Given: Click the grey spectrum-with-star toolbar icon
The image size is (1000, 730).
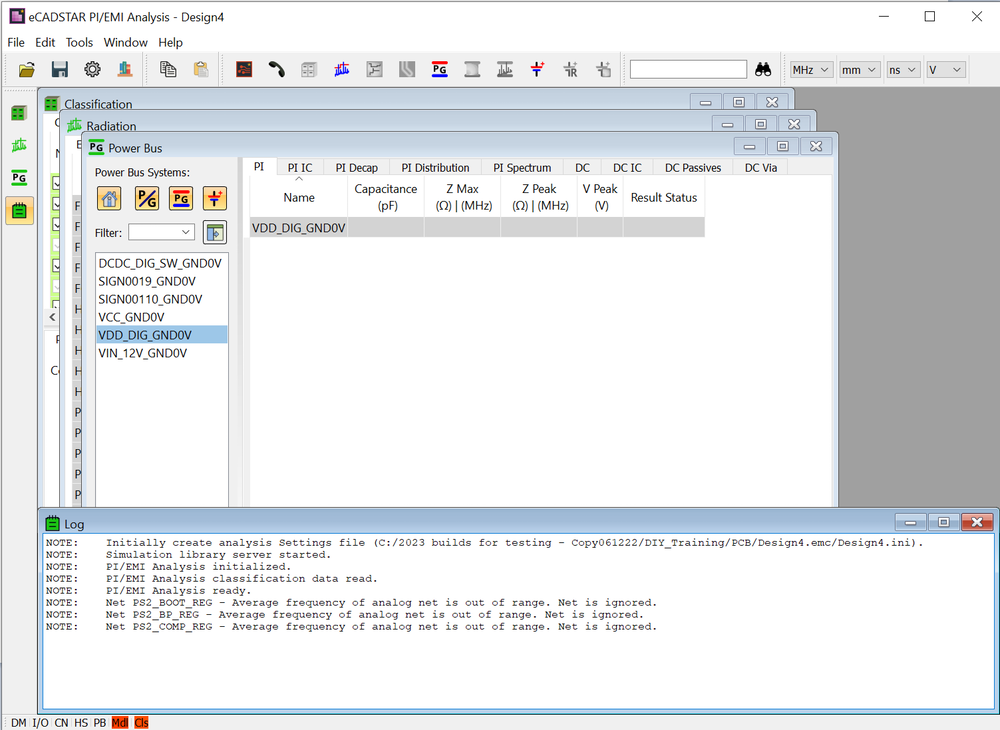Looking at the screenshot, I should [504, 69].
